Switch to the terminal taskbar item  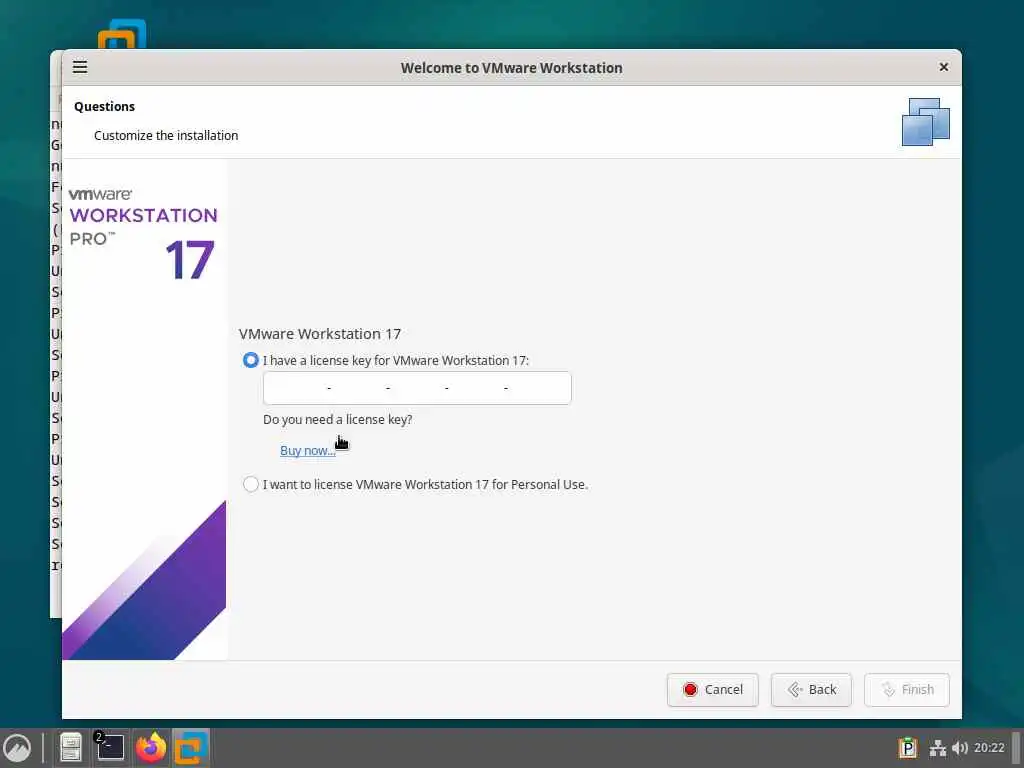[110, 747]
